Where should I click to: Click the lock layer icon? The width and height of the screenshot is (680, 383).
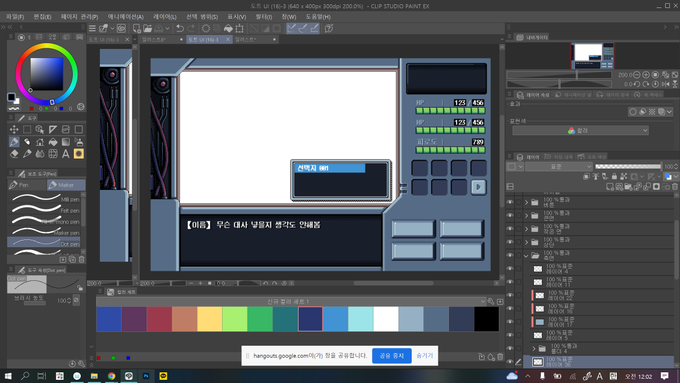(614, 176)
